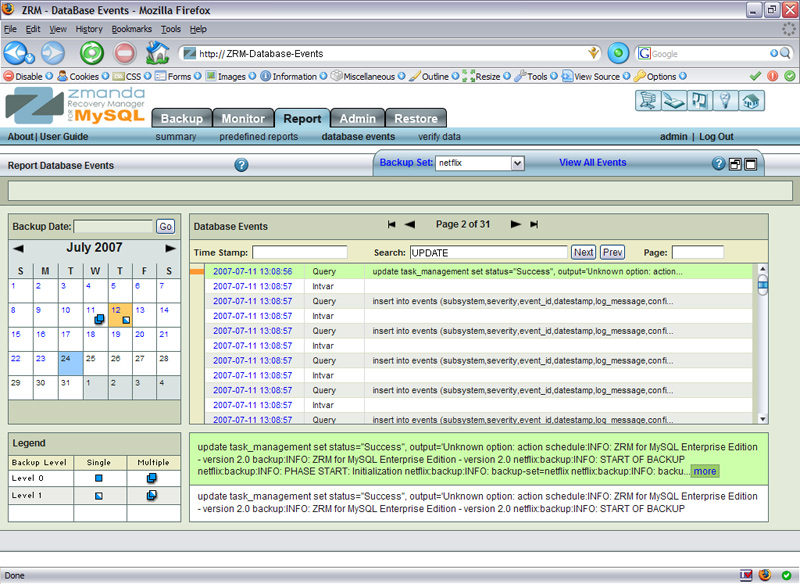Image resolution: width=800 pixels, height=584 pixels.
Task: Go to the last events page
Action: (534, 225)
